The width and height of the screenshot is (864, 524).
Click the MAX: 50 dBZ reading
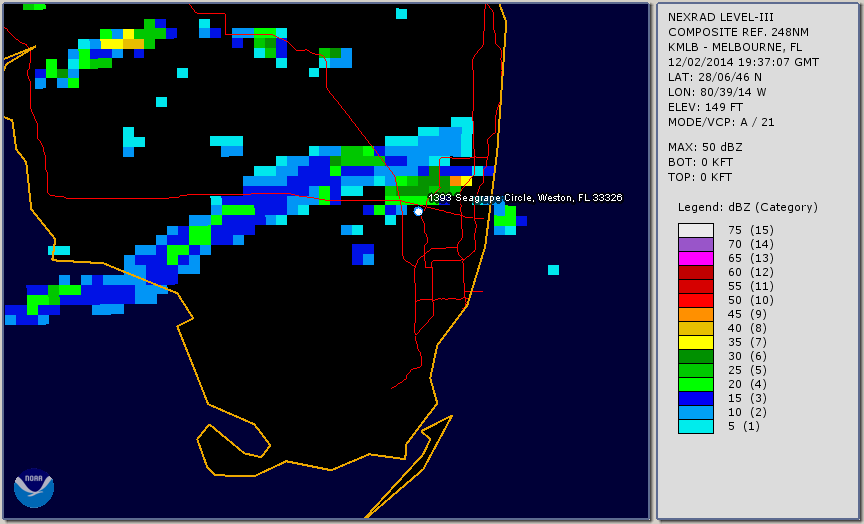pyautogui.click(x=705, y=147)
